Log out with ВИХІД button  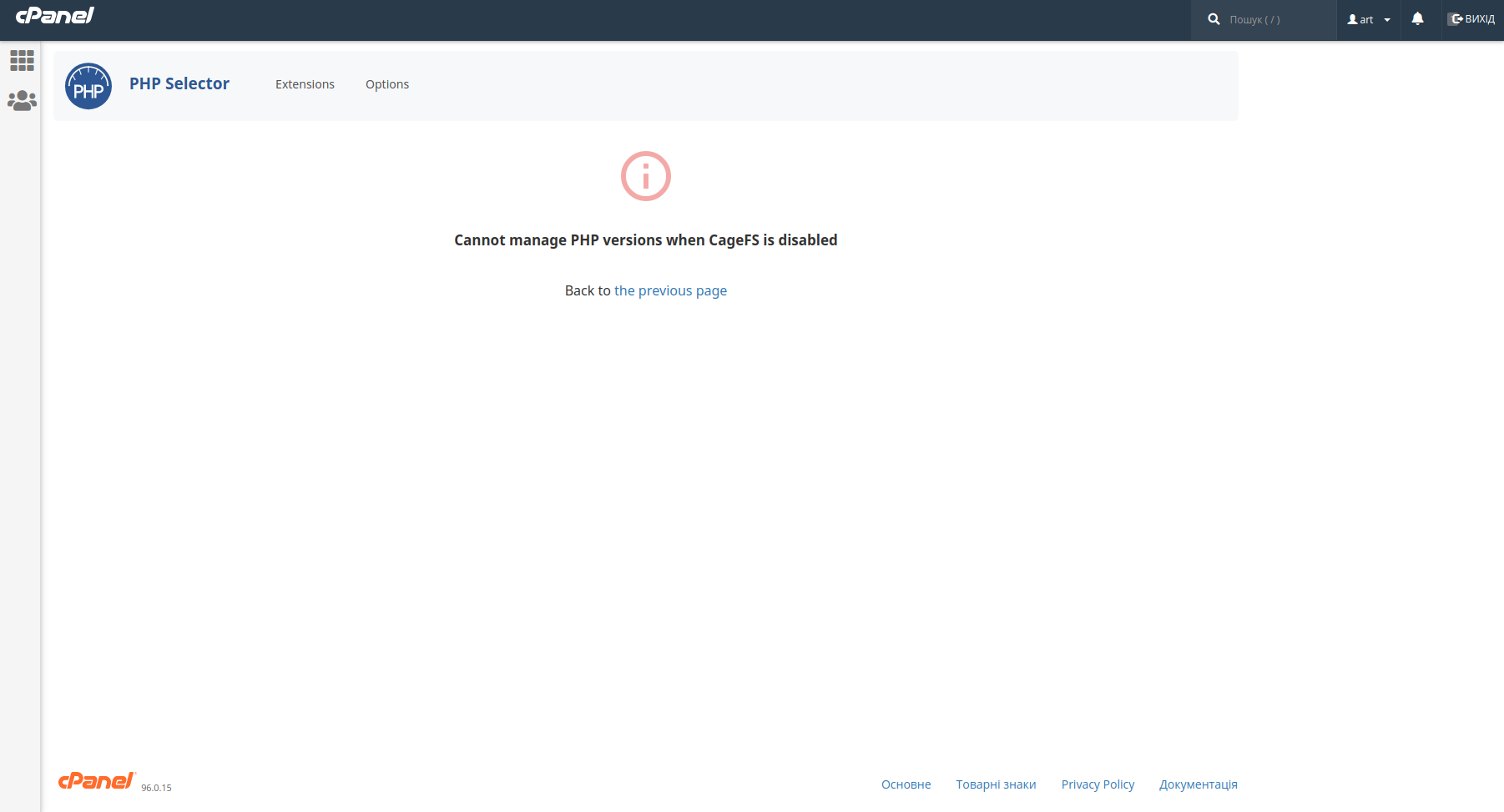pos(1471,19)
